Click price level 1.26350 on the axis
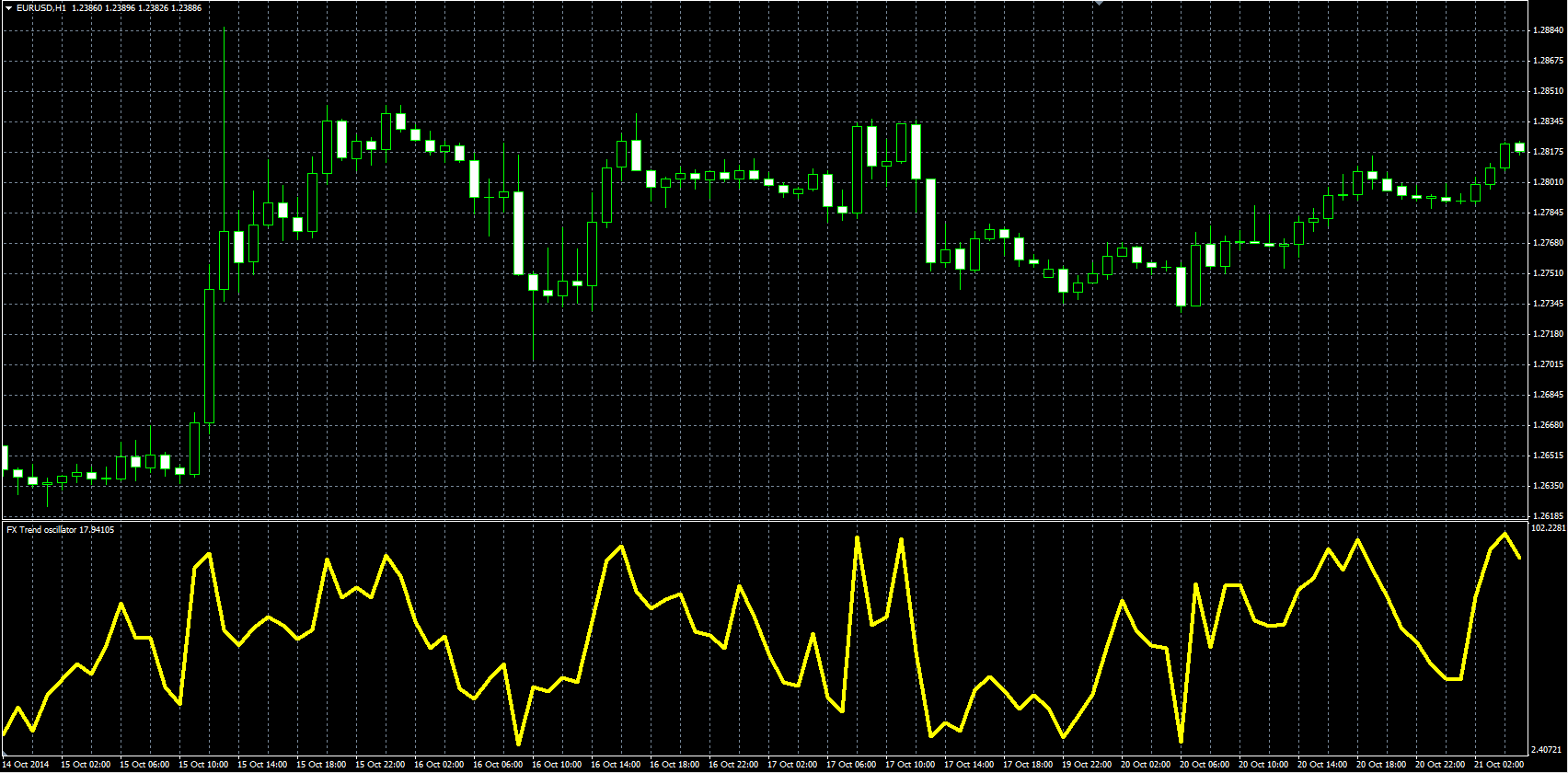The width and height of the screenshot is (1568, 773). point(1549,486)
